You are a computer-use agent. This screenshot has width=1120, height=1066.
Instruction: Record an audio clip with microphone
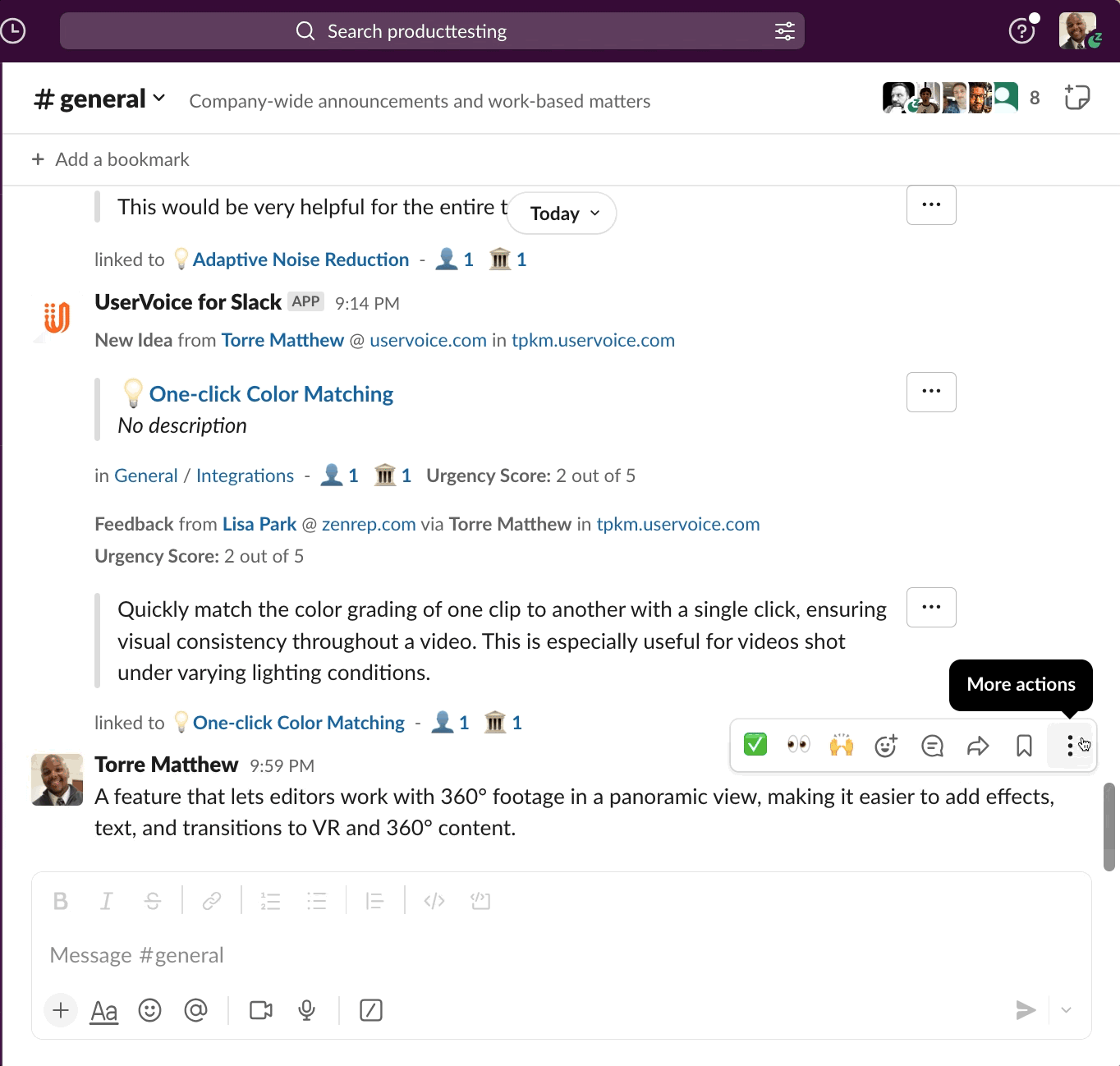pos(307,1010)
